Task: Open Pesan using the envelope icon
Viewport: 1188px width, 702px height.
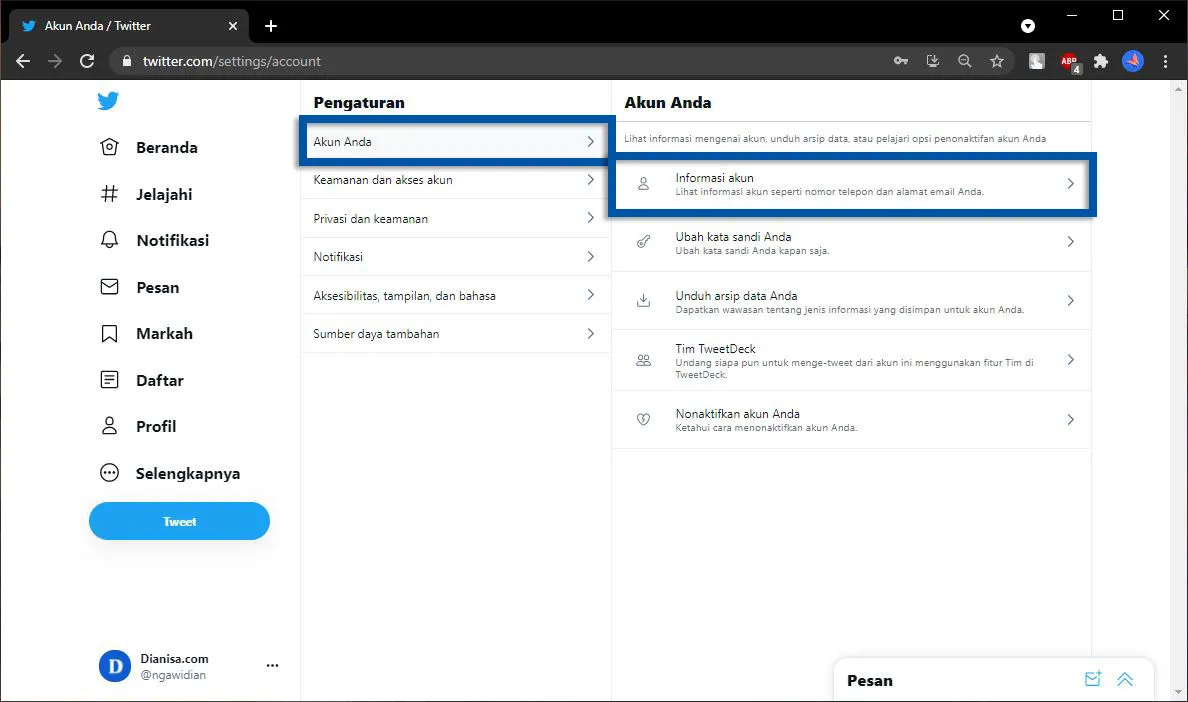Action: pyautogui.click(x=109, y=287)
